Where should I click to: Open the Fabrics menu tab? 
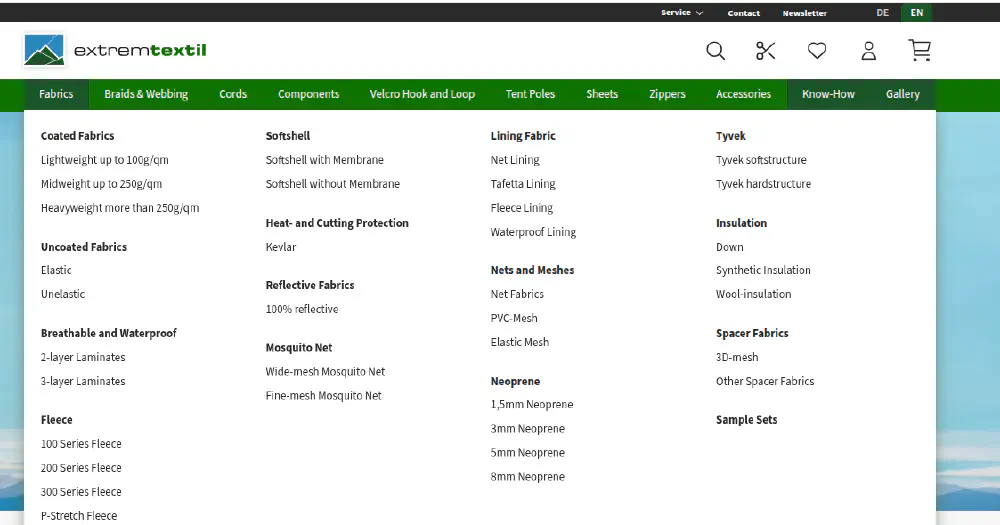click(56, 94)
